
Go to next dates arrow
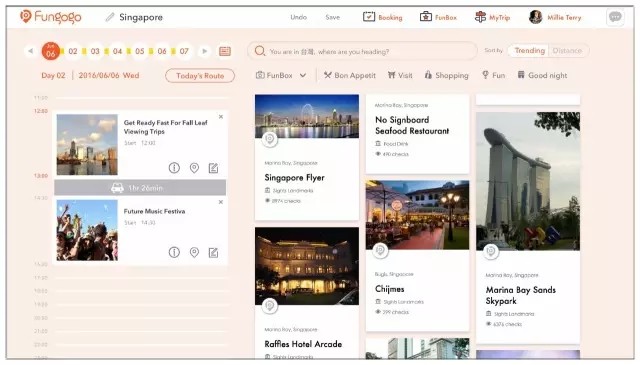coord(204,51)
